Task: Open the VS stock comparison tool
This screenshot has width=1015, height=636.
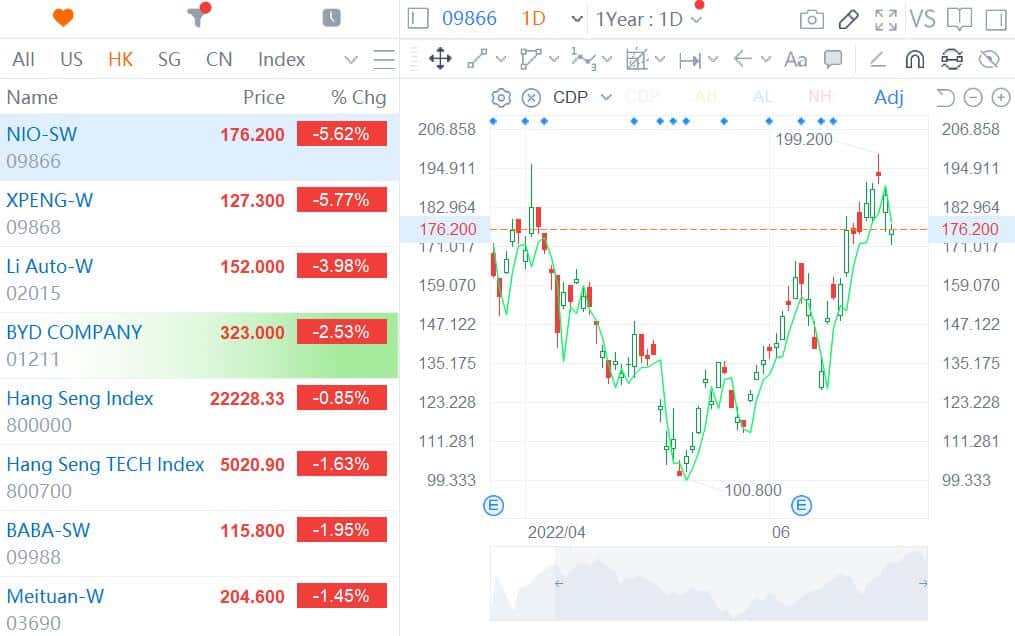Action: 925,18
